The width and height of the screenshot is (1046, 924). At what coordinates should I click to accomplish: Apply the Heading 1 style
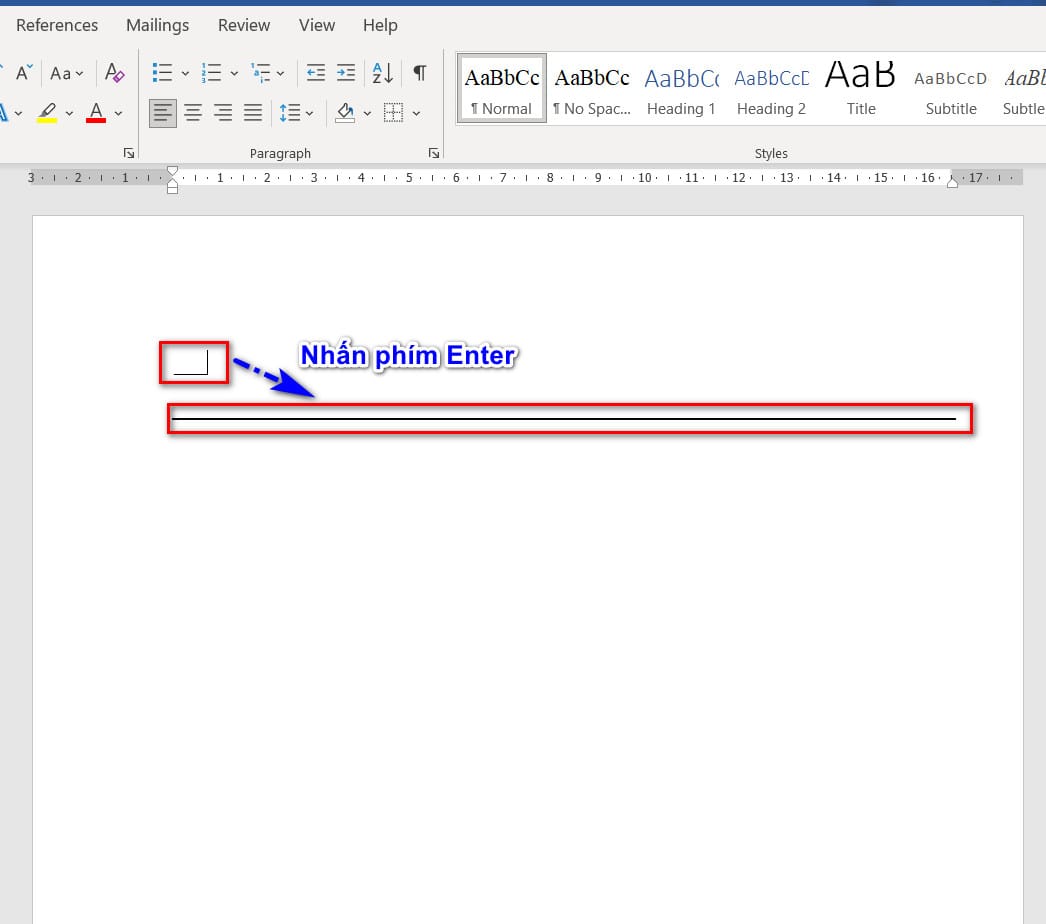click(681, 89)
